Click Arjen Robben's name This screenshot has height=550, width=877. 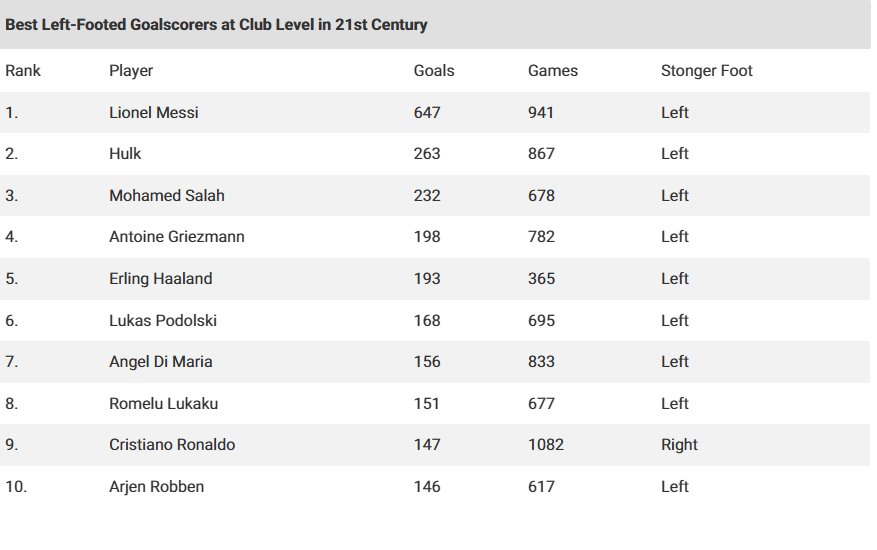(158, 487)
